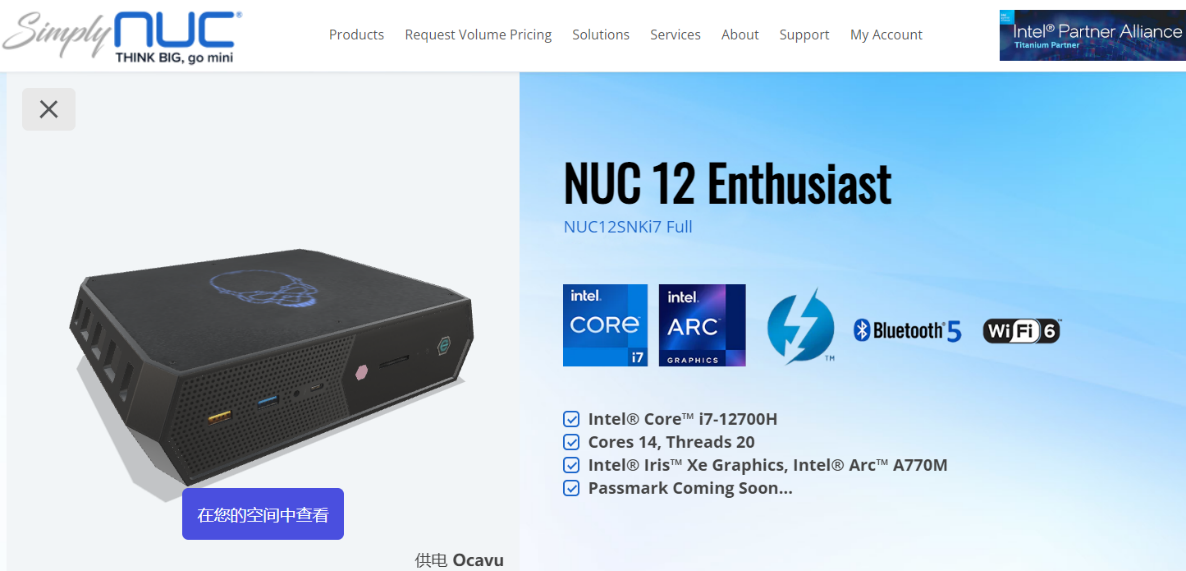Screen dimensions: 1186x571
Task: Expand the Solutions menu
Action: pyautogui.click(x=601, y=35)
